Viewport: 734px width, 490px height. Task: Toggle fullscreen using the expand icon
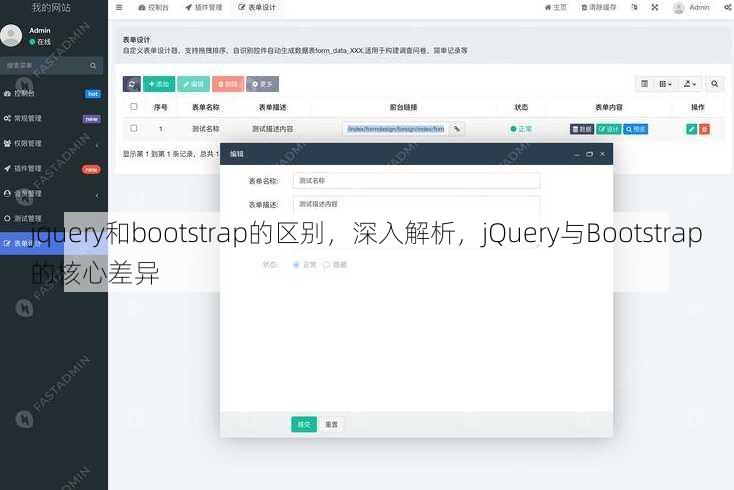tap(655, 7)
